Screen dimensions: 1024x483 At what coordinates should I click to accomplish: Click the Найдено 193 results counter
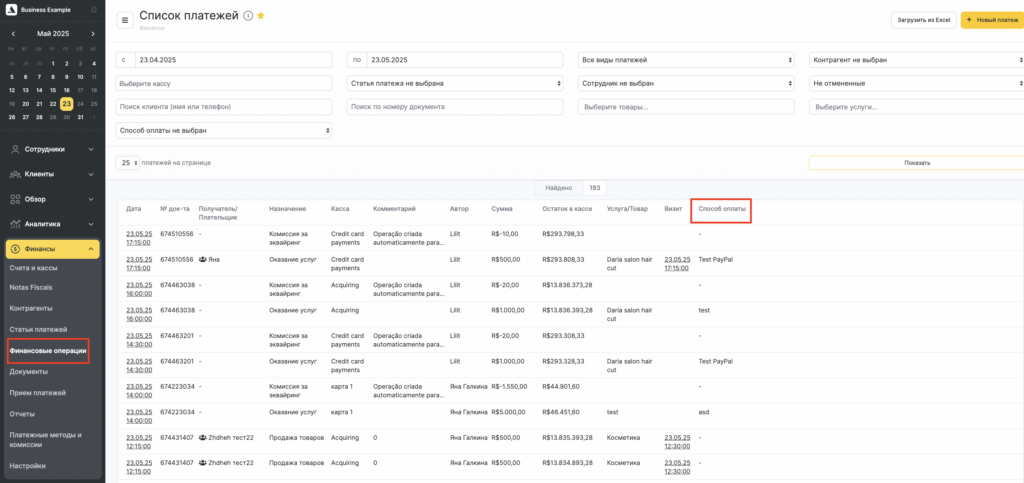[571, 188]
